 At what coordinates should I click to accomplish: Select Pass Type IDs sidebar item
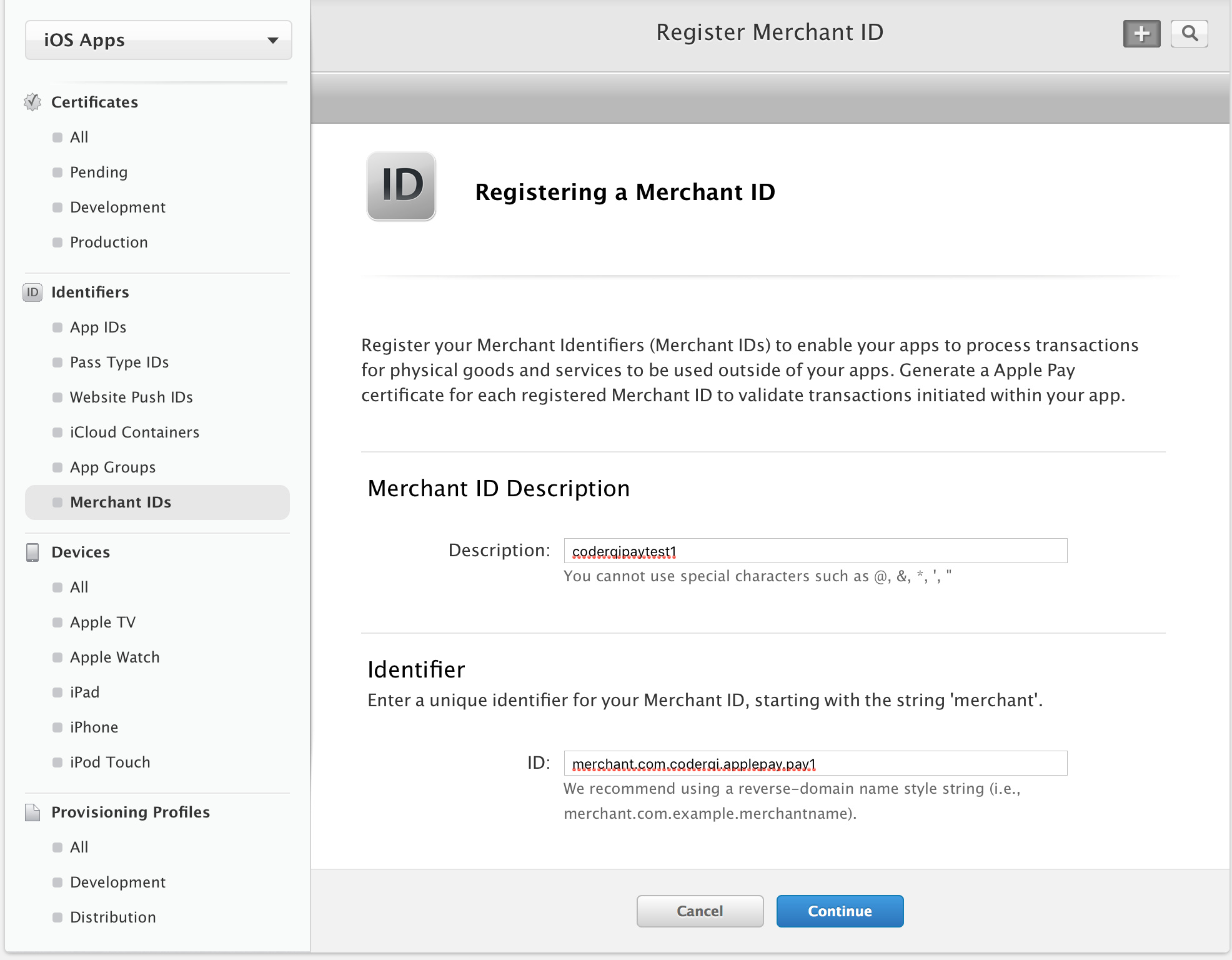click(x=119, y=362)
